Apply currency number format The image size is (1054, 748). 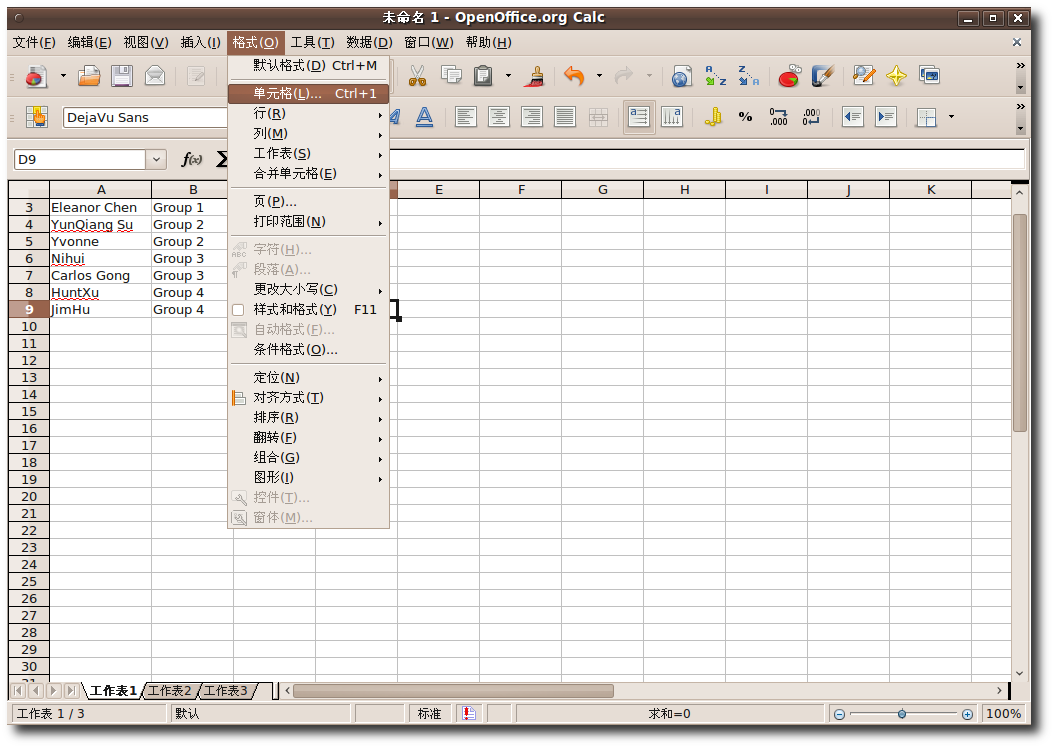(x=713, y=117)
